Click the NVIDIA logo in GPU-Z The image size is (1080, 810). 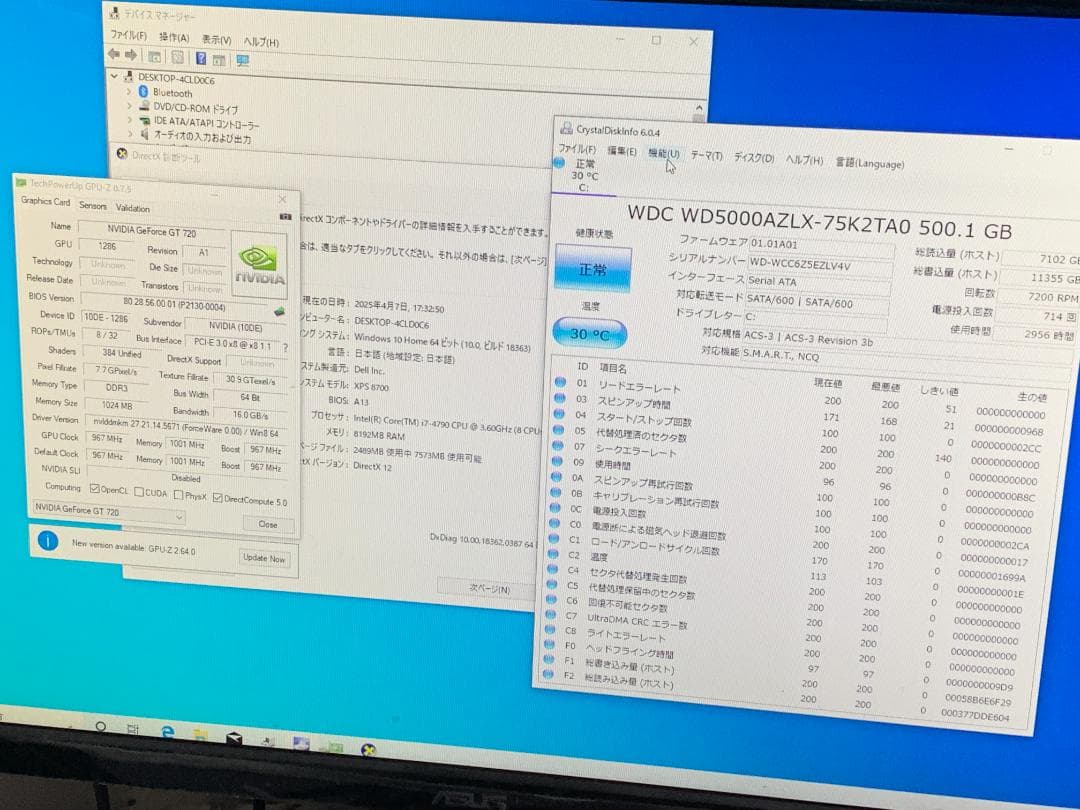(x=259, y=261)
